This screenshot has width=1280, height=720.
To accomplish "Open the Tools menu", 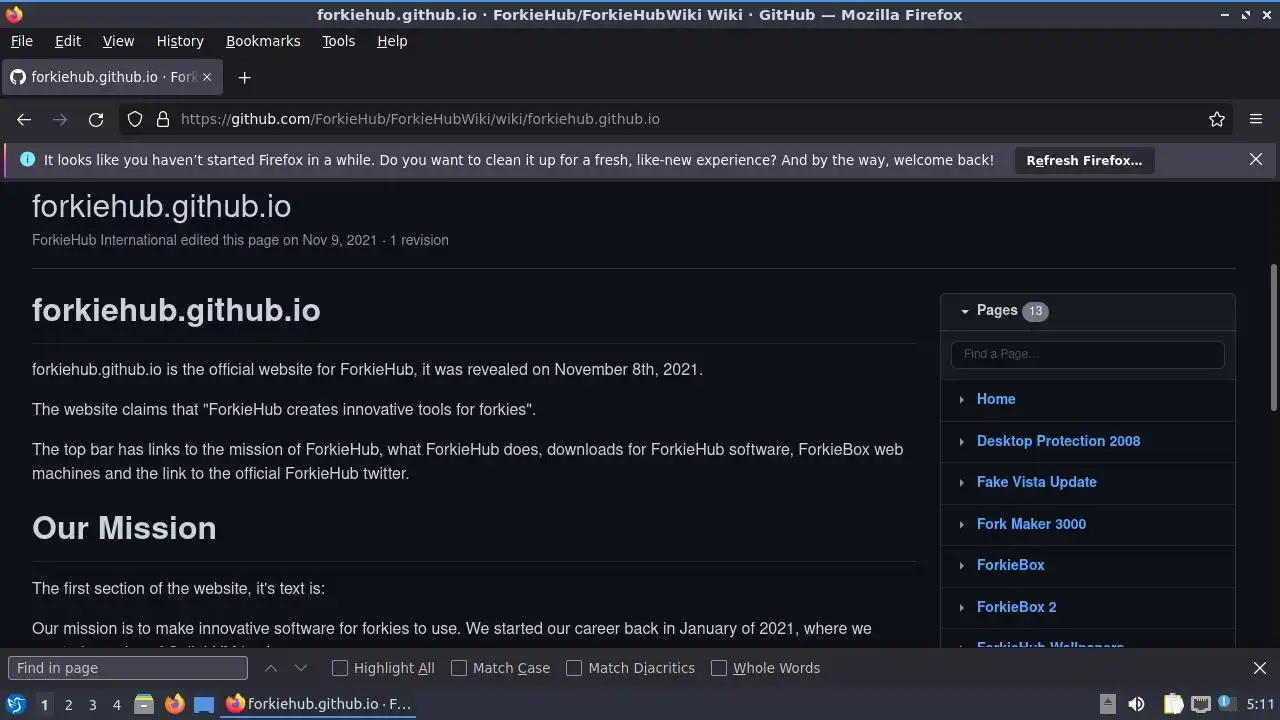I will (x=338, y=41).
